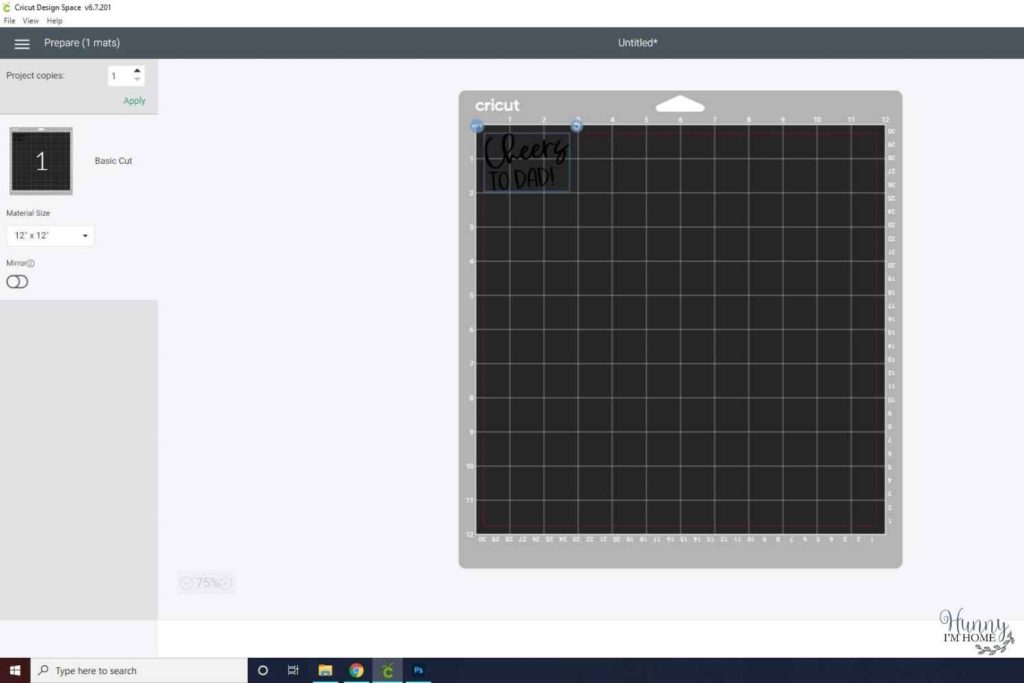The image size is (1024, 683).
Task: Click the Project copies number field
Action: click(x=119, y=76)
